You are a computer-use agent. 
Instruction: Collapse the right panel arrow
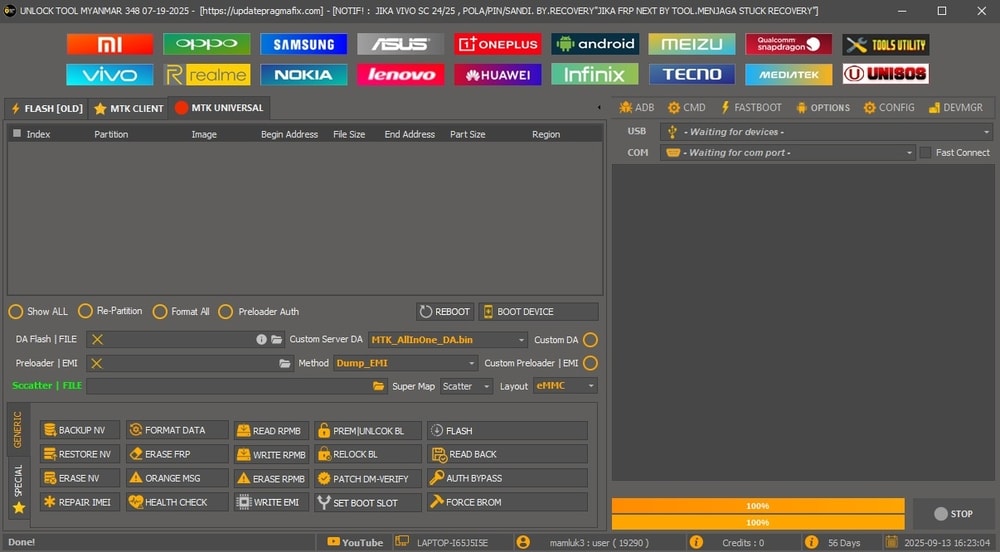[599, 108]
